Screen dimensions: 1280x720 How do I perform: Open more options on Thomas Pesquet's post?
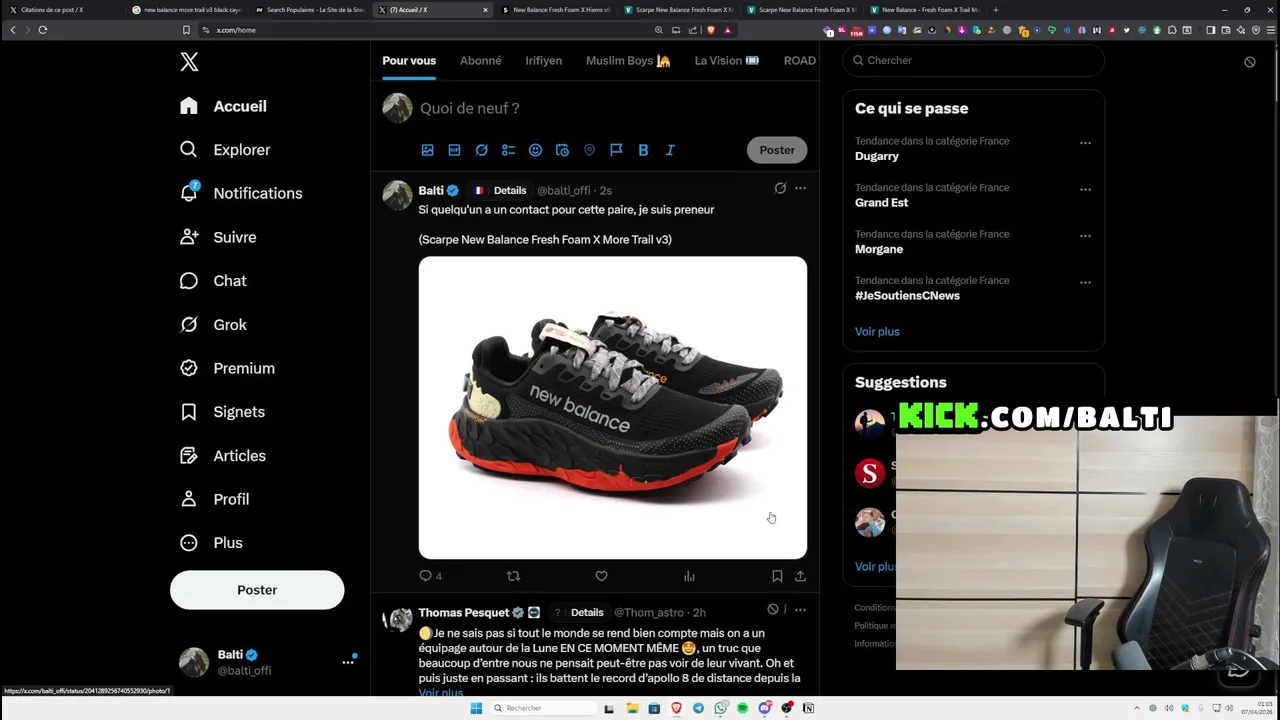800,609
